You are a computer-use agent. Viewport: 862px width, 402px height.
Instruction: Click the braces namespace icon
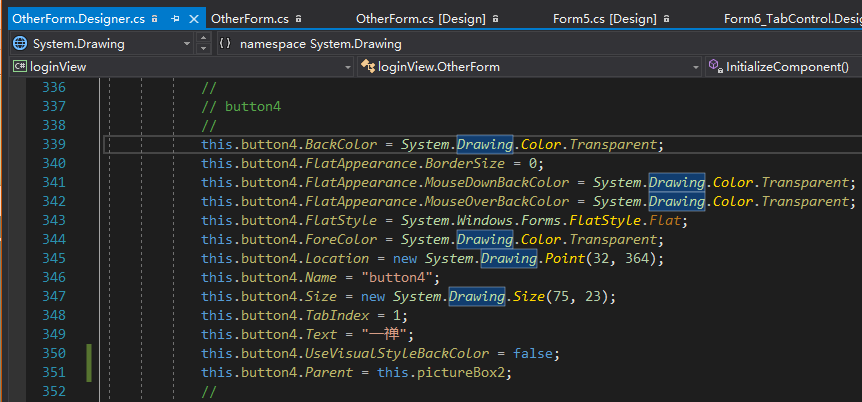[x=225, y=43]
